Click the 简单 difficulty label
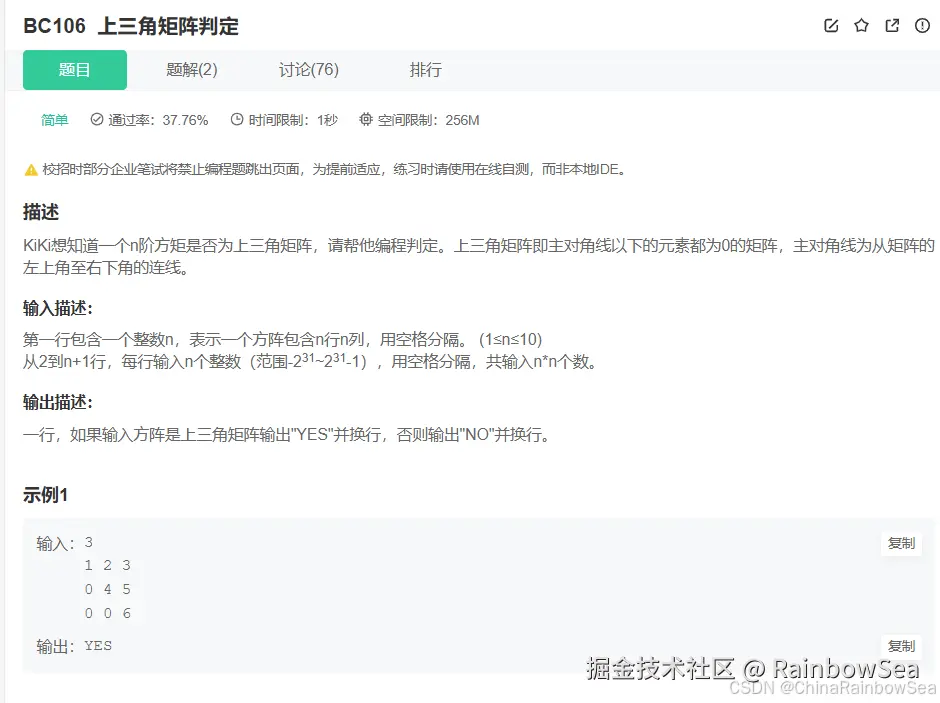Image resolution: width=940 pixels, height=703 pixels. (54, 120)
